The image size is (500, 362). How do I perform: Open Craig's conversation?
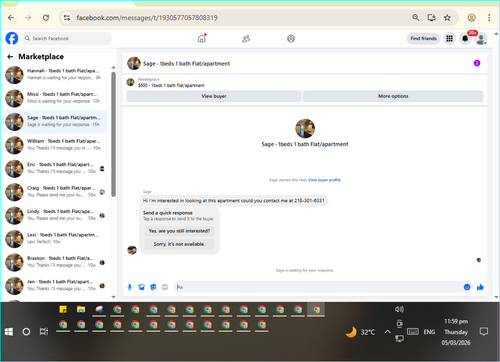[x=55, y=192]
